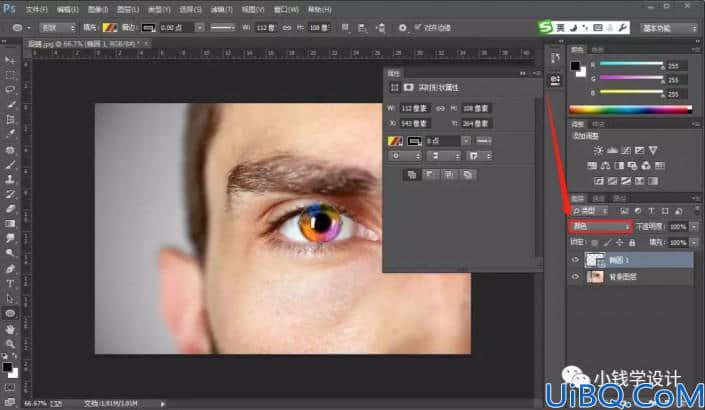Open the Image menu

tap(98, 9)
